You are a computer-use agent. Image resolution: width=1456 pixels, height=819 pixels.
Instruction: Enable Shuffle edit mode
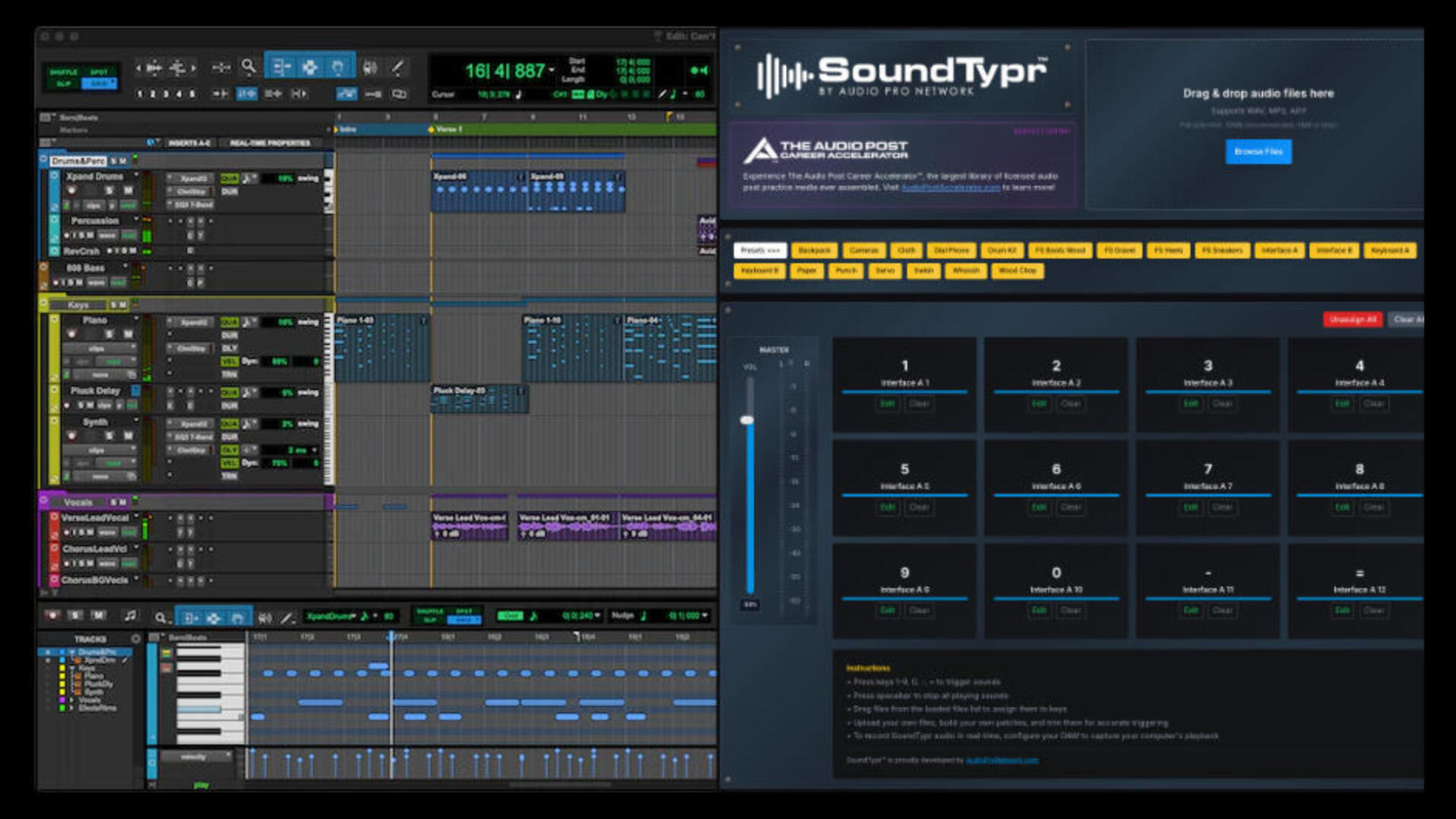[63, 72]
